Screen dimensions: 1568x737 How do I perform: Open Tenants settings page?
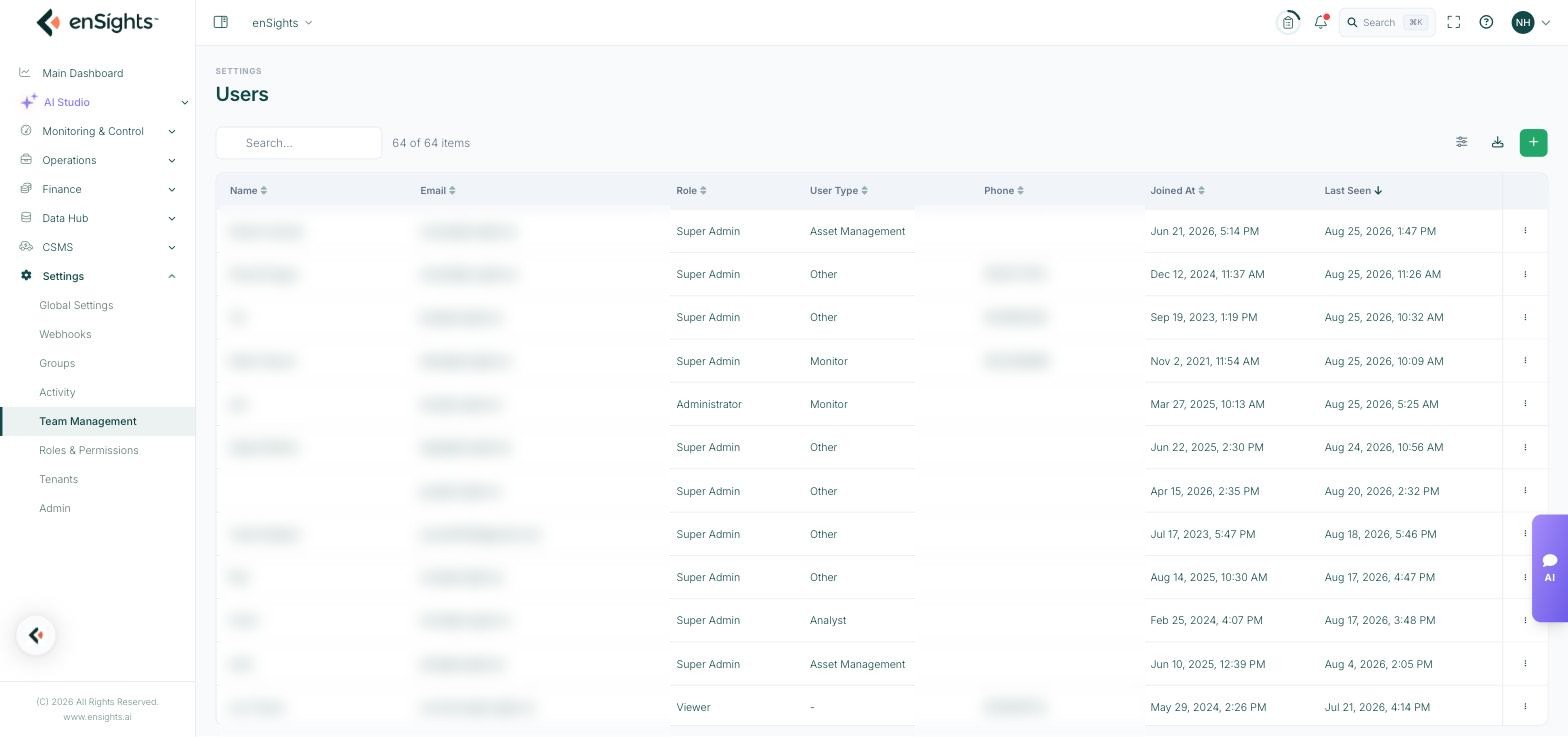(58, 479)
